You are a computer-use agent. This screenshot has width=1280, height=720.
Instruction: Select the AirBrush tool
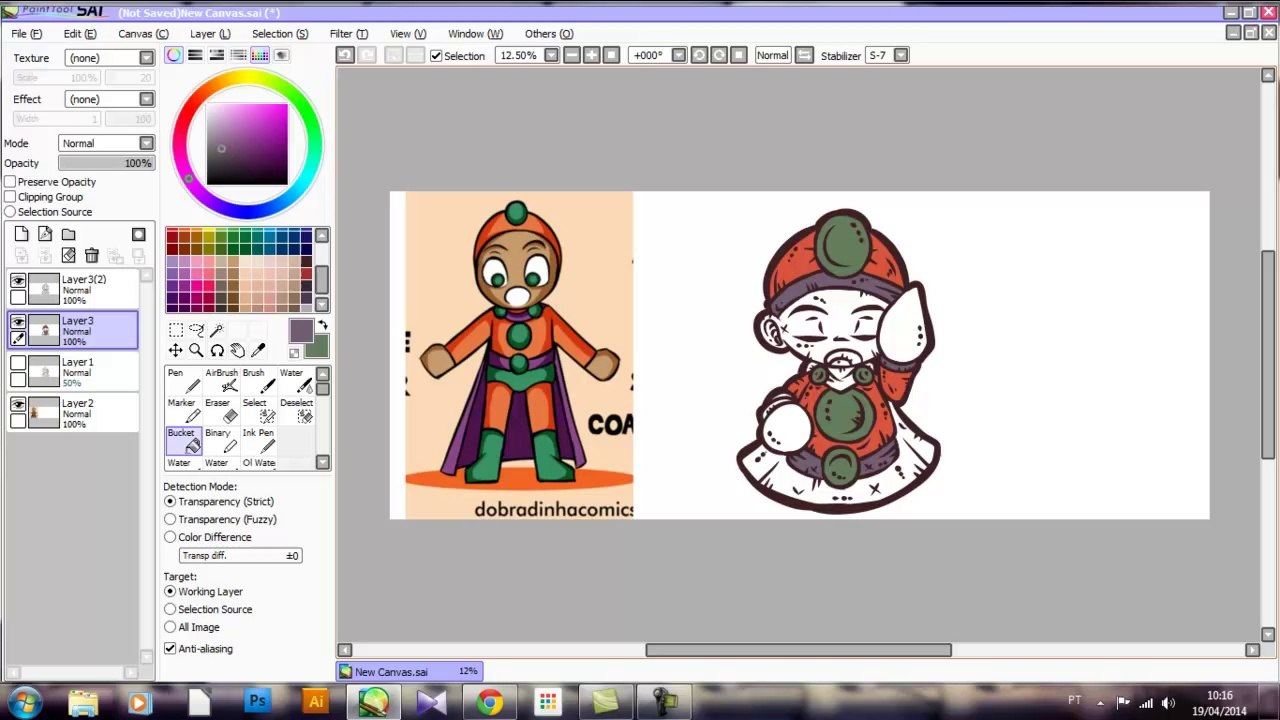pos(220,380)
